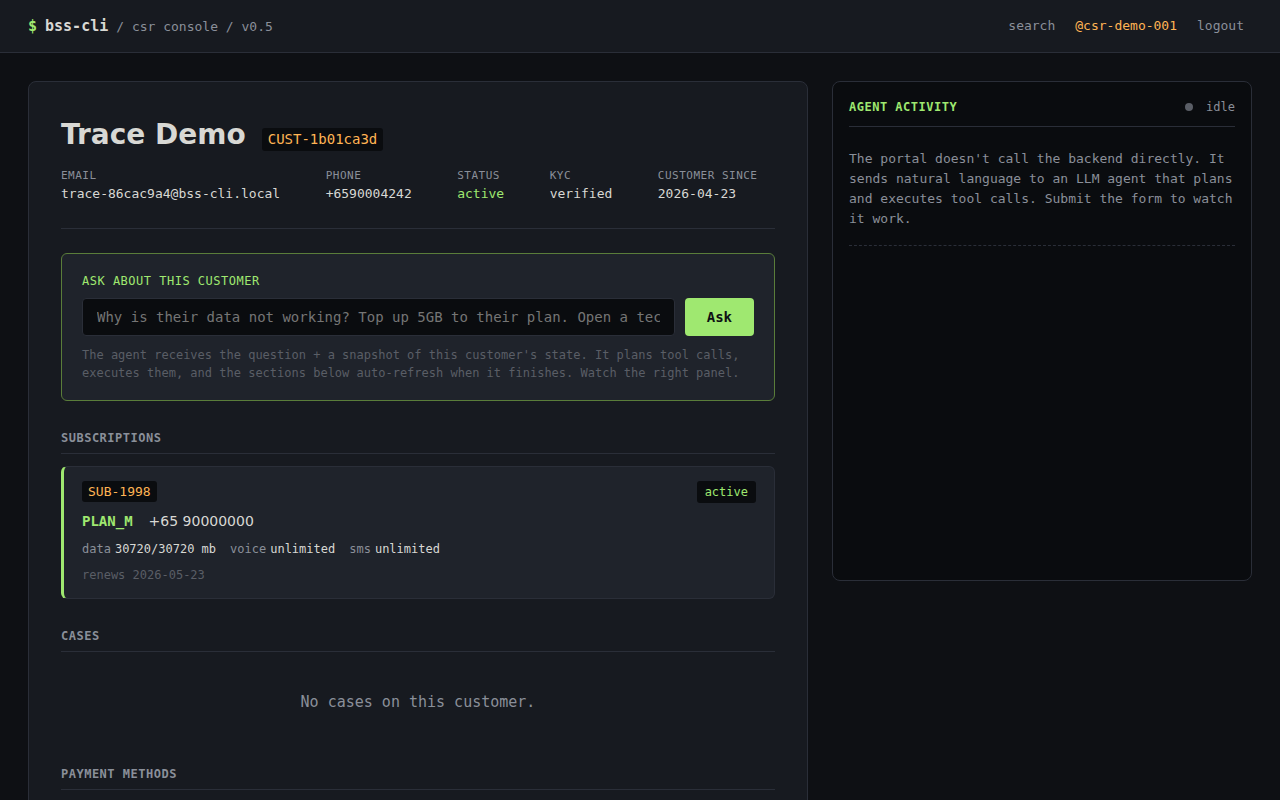Open the csr console breadcrumb link
1280x800 pixels.
point(174,26)
